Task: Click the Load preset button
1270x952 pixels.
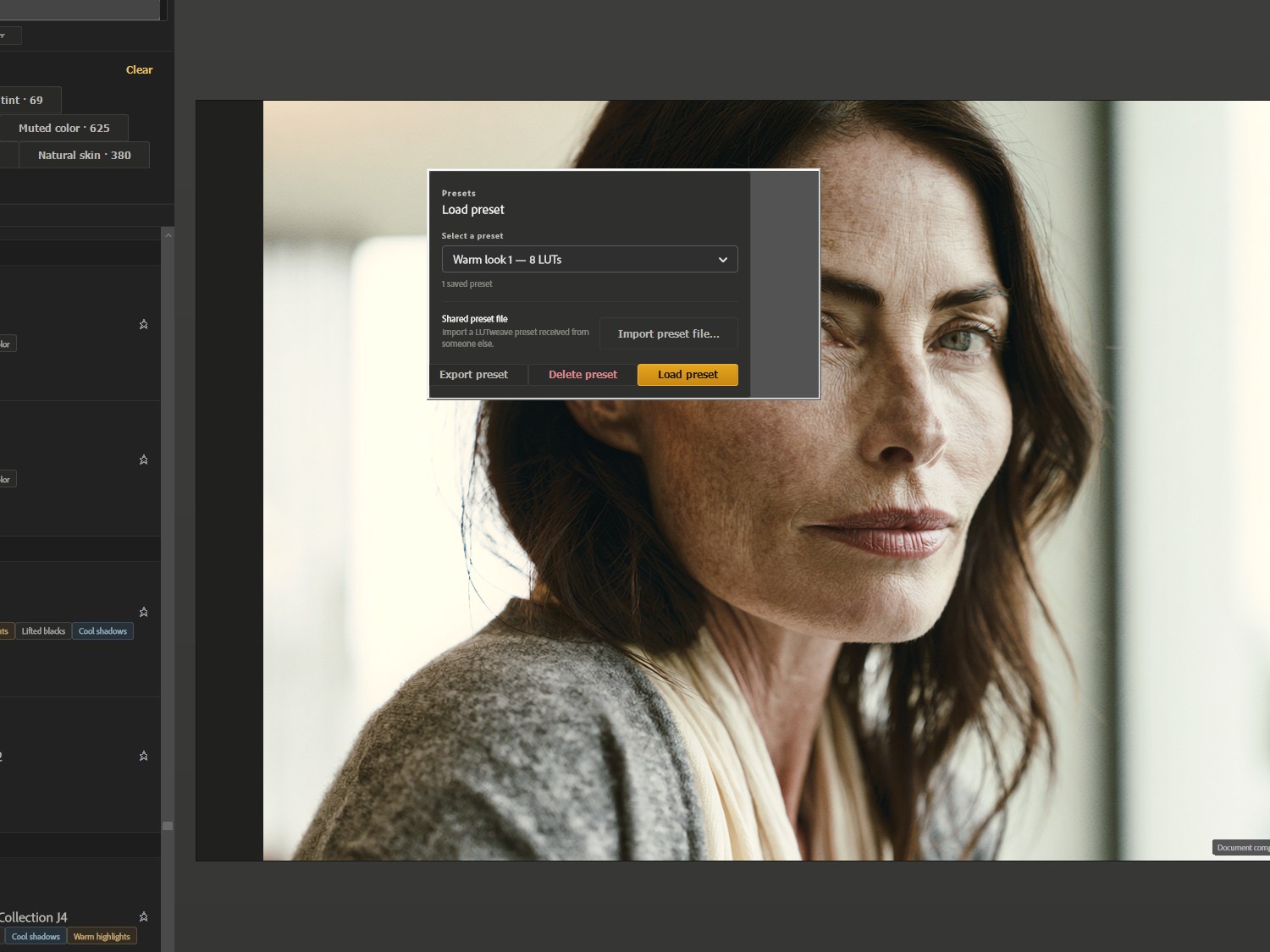Action: [687, 374]
